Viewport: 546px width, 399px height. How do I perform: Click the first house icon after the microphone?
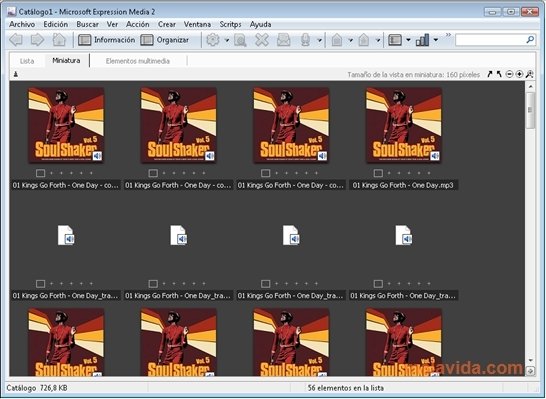point(337,40)
